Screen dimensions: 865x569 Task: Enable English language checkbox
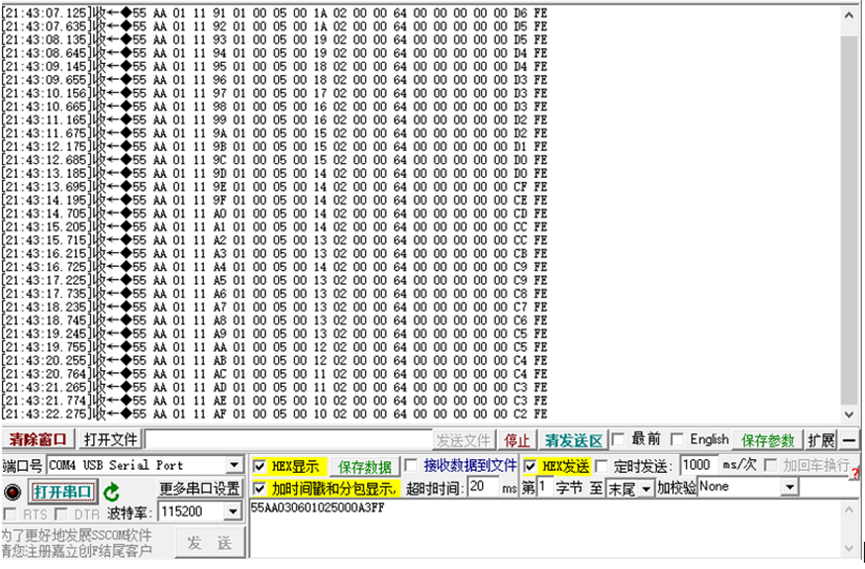pos(677,439)
